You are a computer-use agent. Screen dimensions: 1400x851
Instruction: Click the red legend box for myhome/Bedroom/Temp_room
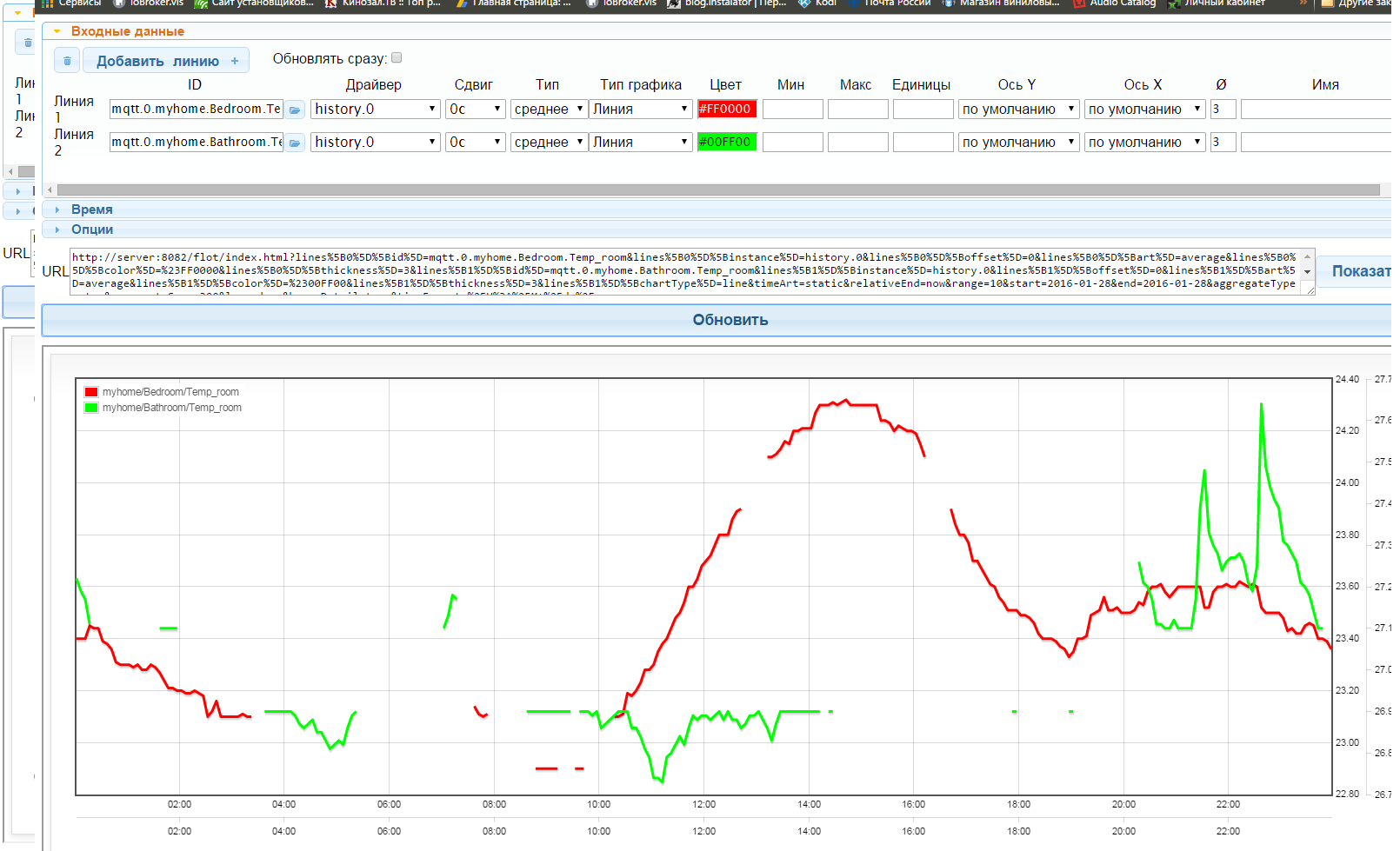click(x=91, y=392)
